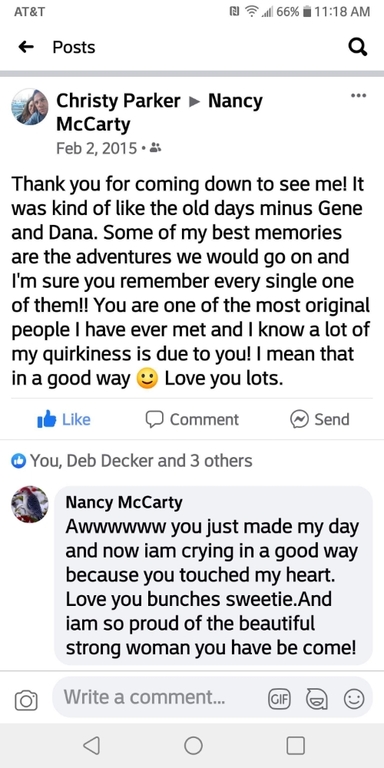Open emoji picker smiley icon

(x=354, y=699)
